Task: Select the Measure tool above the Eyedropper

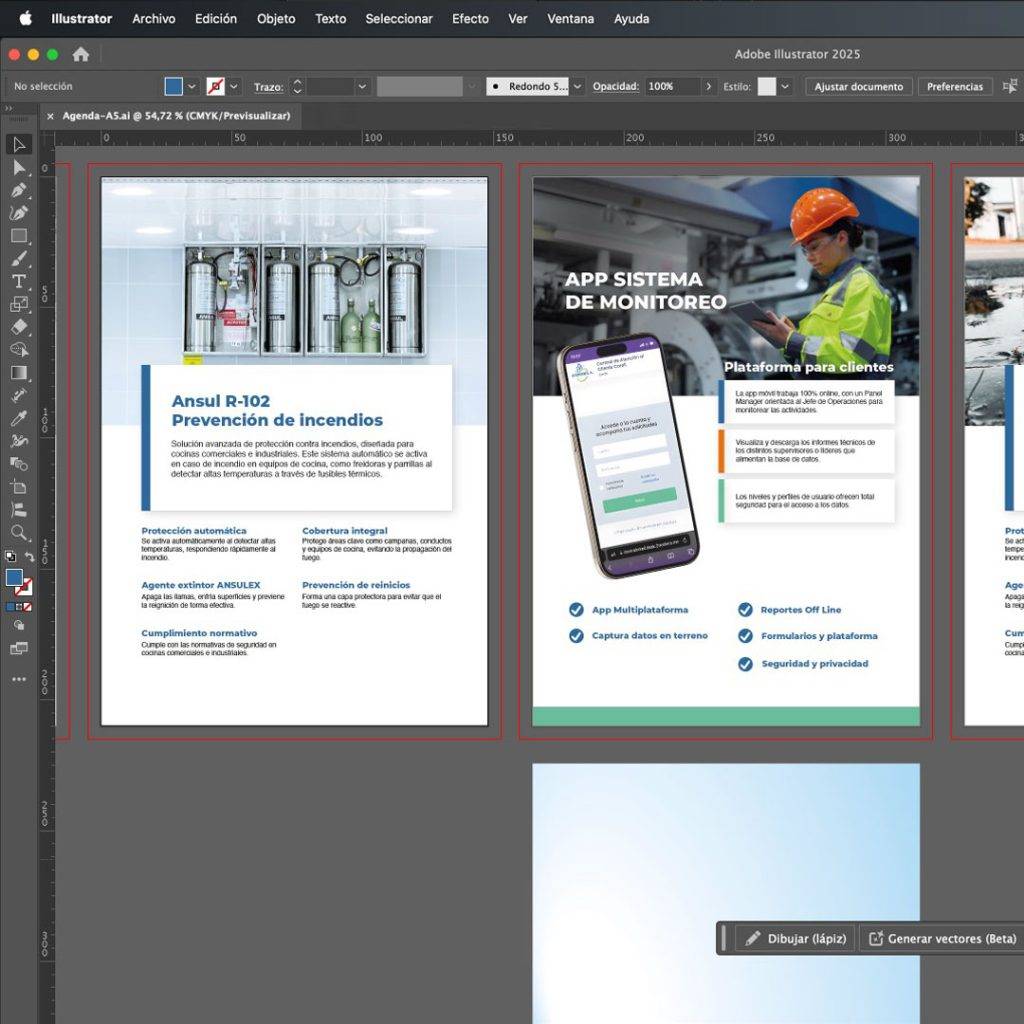Action: pos(19,395)
